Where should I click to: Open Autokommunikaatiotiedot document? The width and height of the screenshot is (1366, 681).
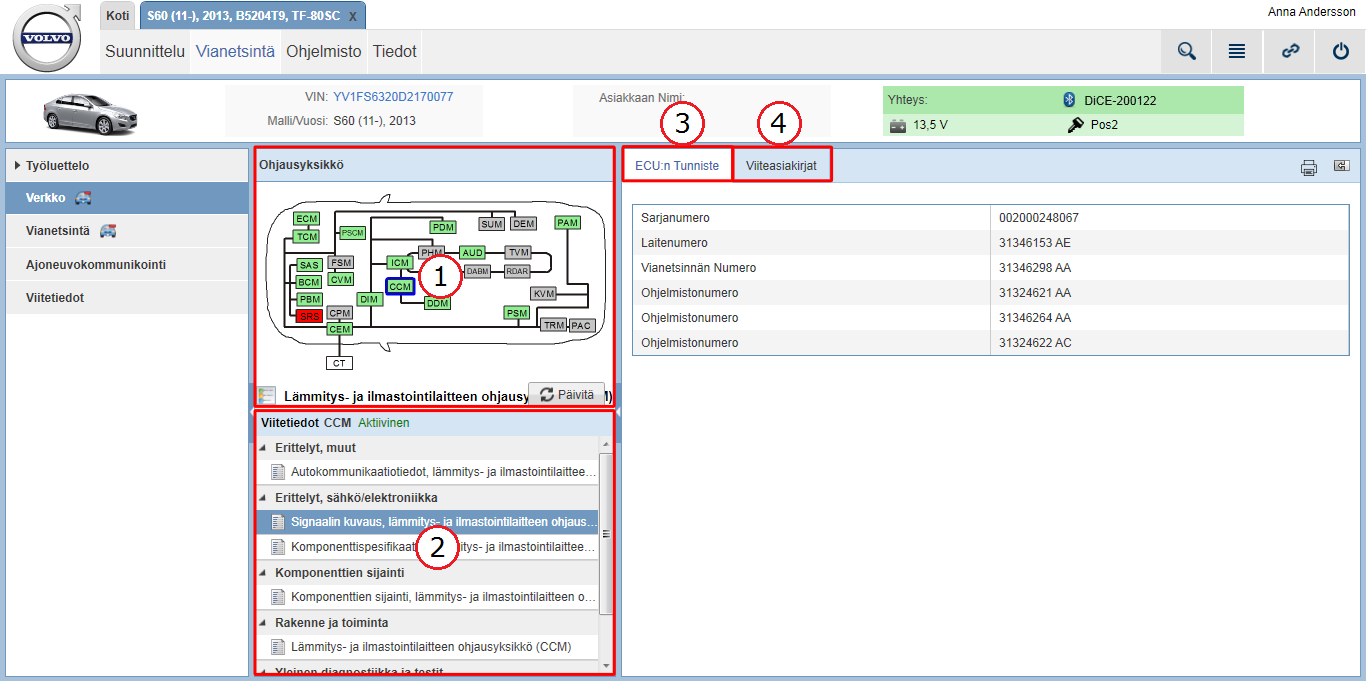(427, 472)
